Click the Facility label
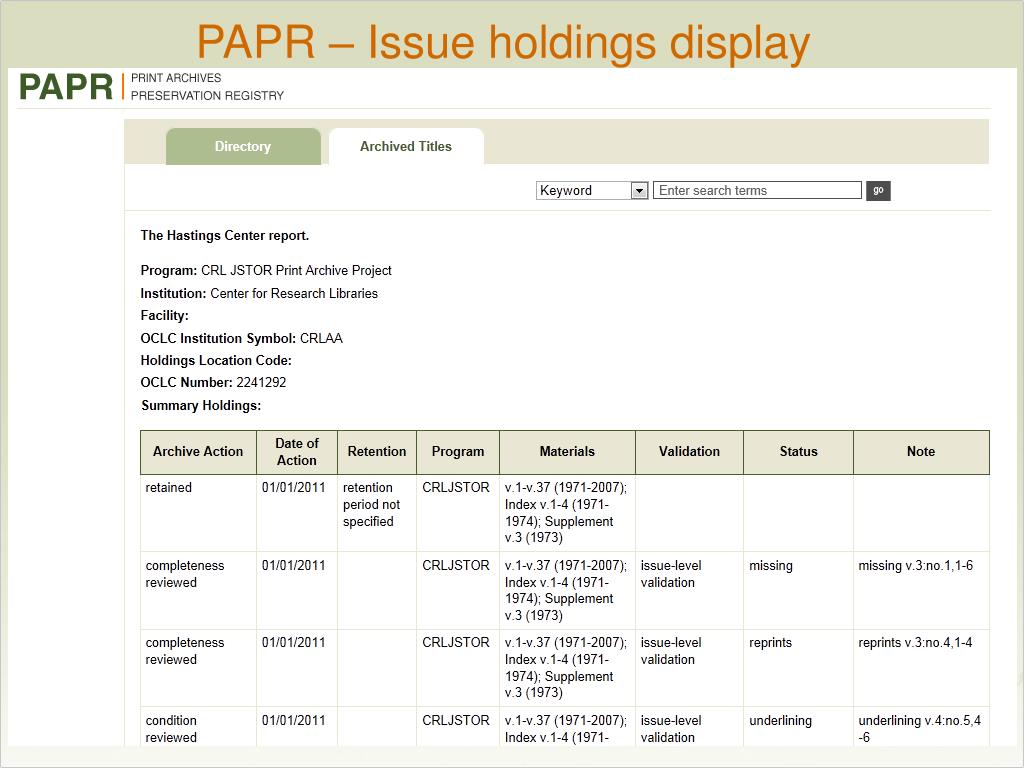 (x=165, y=315)
